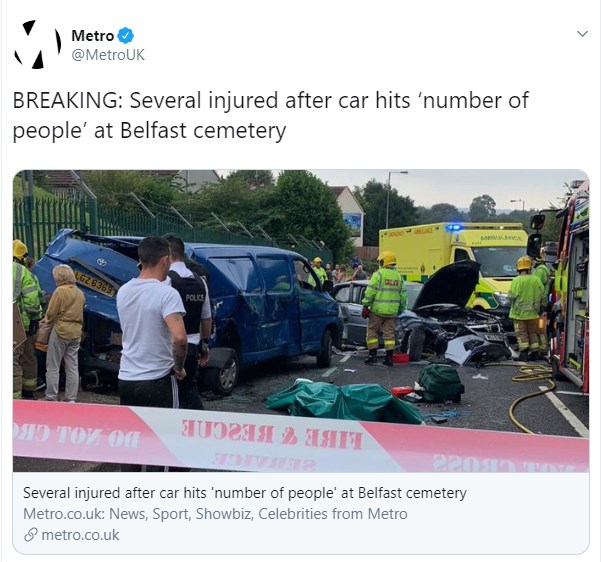Click the chain link icon beside metro.co.uk
The width and height of the screenshot is (601, 562).
[x=31, y=535]
